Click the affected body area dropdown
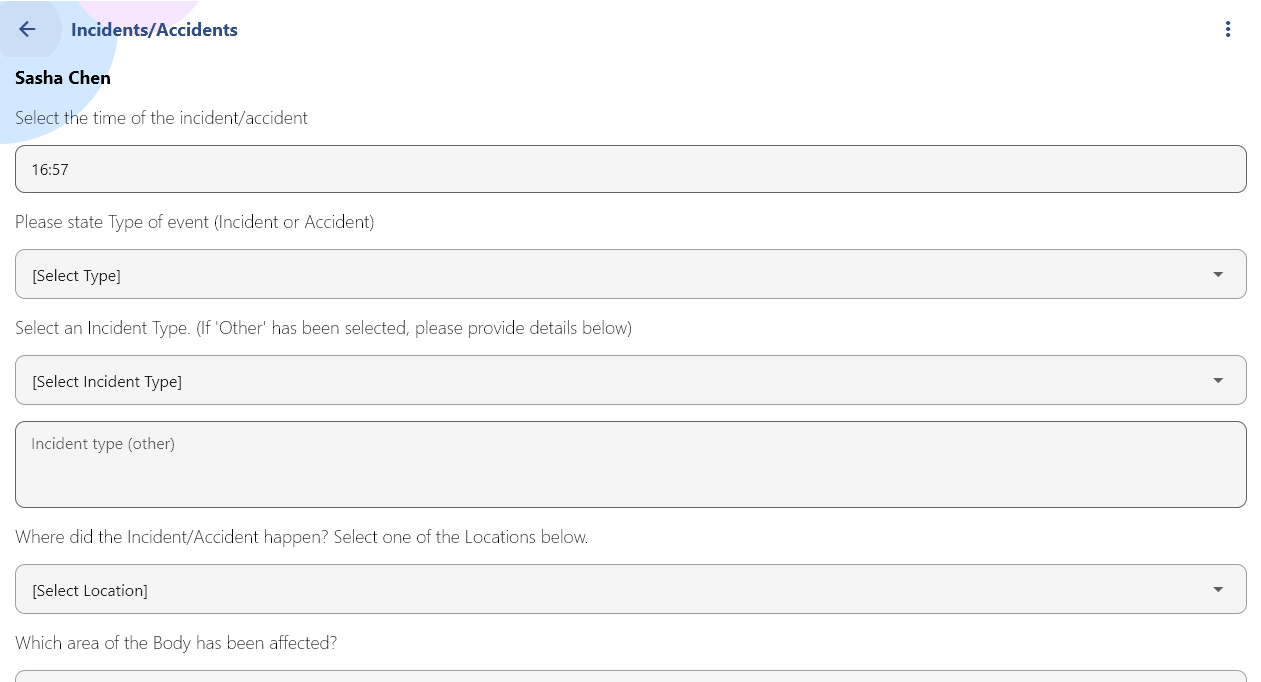This screenshot has width=1261, height=682. 630,676
